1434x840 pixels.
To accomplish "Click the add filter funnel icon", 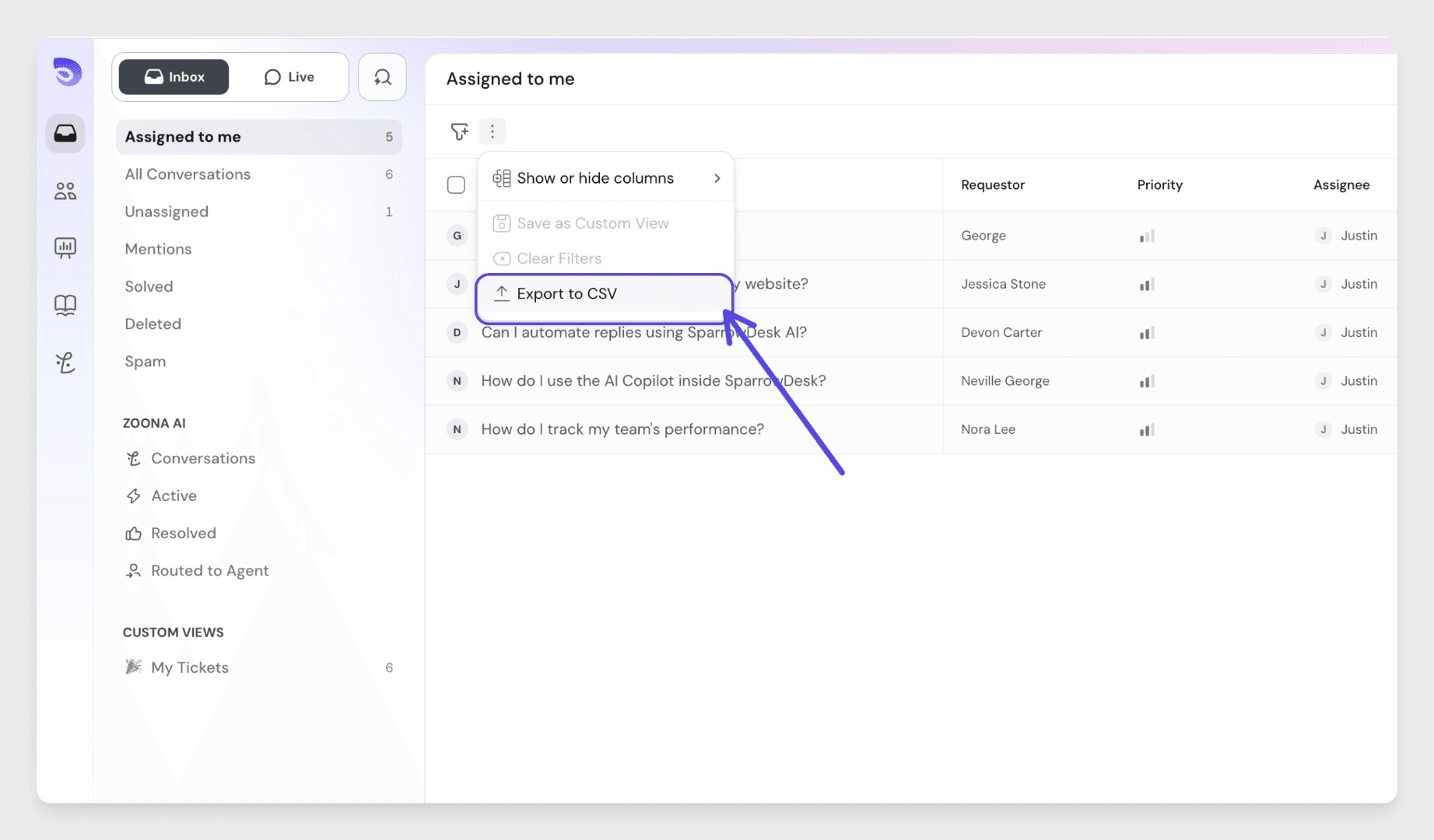I will click(x=459, y=131).
